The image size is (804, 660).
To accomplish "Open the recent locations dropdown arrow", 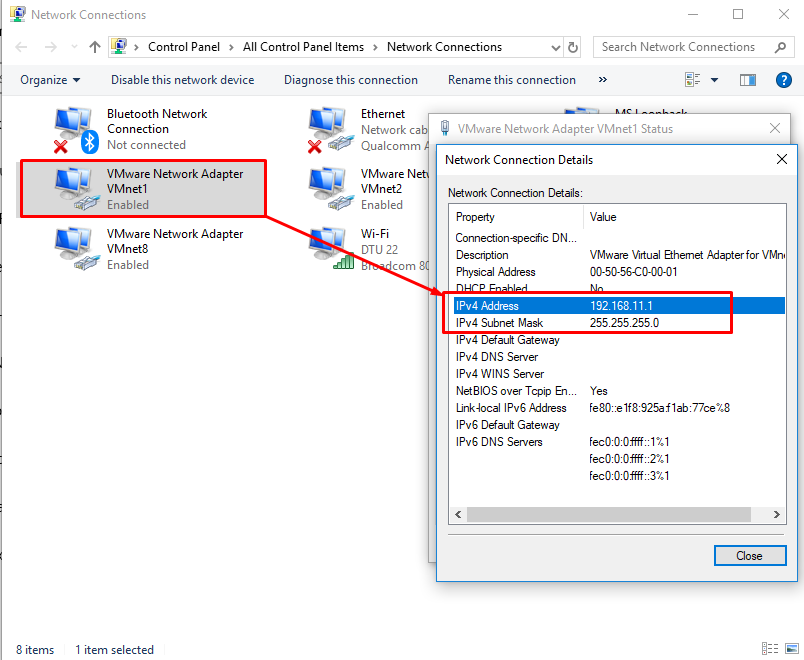I will click(x=74, y=47).
